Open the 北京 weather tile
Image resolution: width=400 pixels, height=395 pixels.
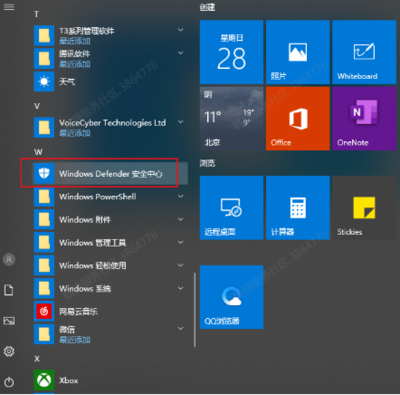(231, 118)
